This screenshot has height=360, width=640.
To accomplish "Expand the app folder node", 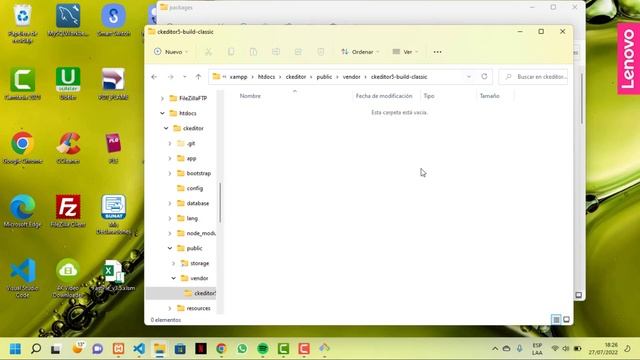I will click(x=170, y=158).
